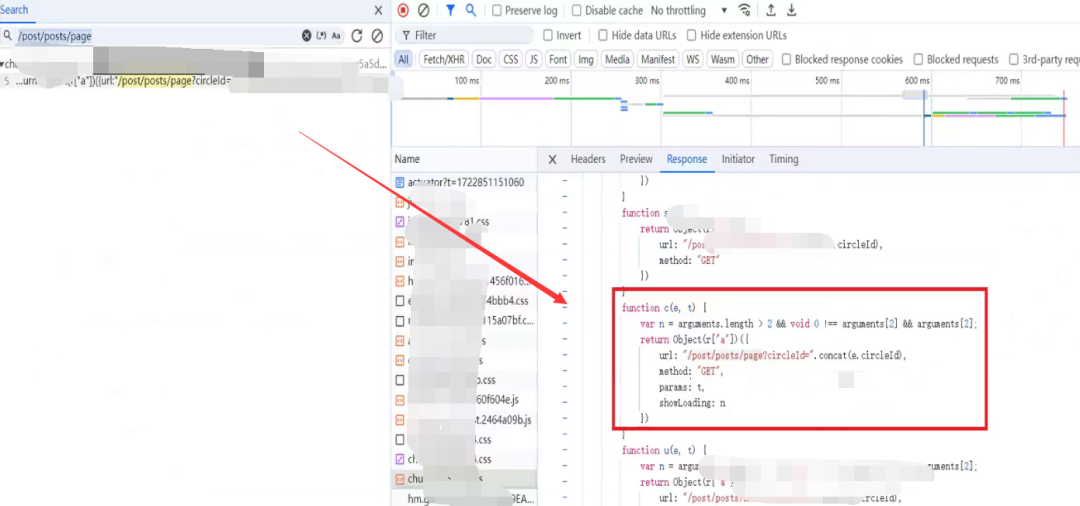Check 3rd-party requests option
The image size is (1080, 506).
[x=1014, y=60]
